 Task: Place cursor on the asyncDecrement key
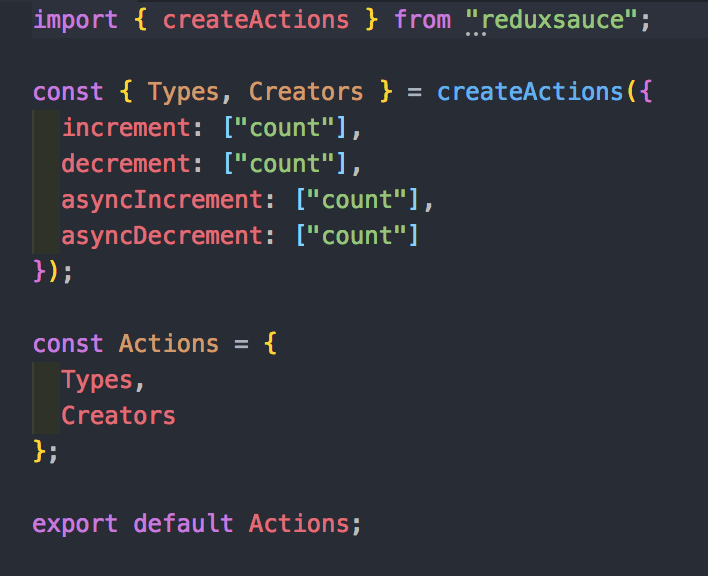tap(161, 236)
